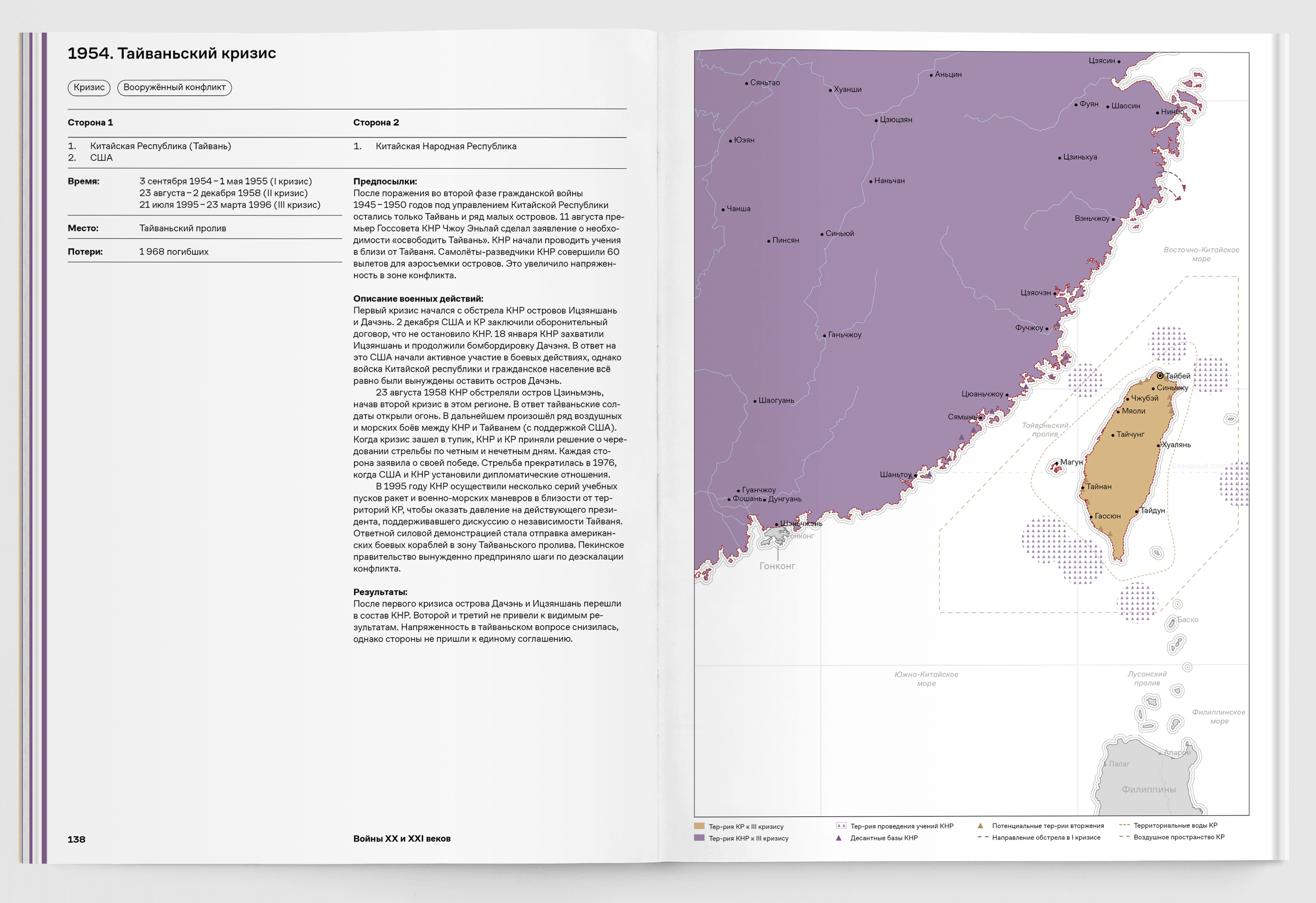1316x903 pixels.
Task: Click the purple triangle icon for Десантные базы КНР
Action: [x=838, y=838]
